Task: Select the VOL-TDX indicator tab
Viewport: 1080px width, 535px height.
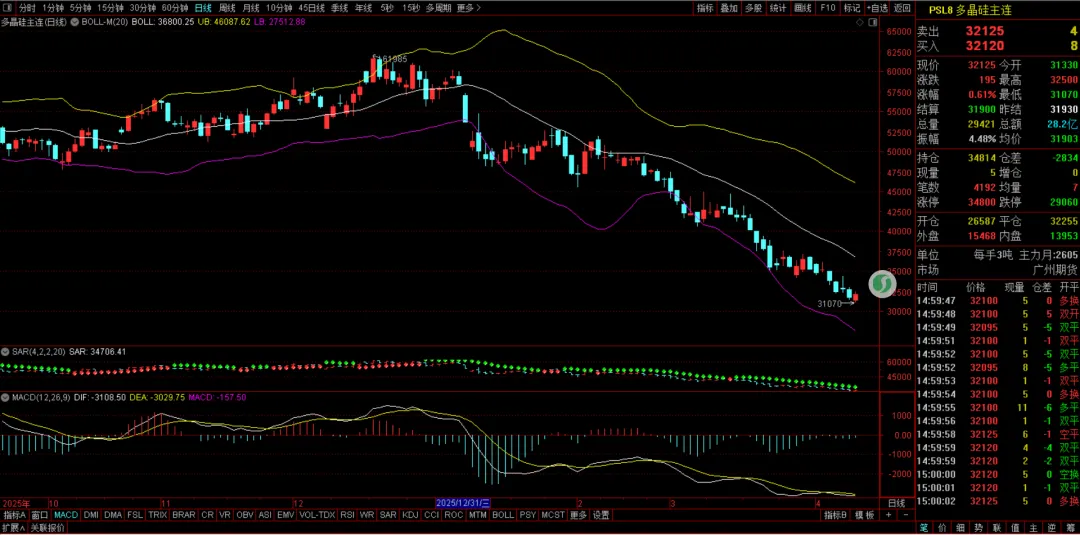Action: 318,514
